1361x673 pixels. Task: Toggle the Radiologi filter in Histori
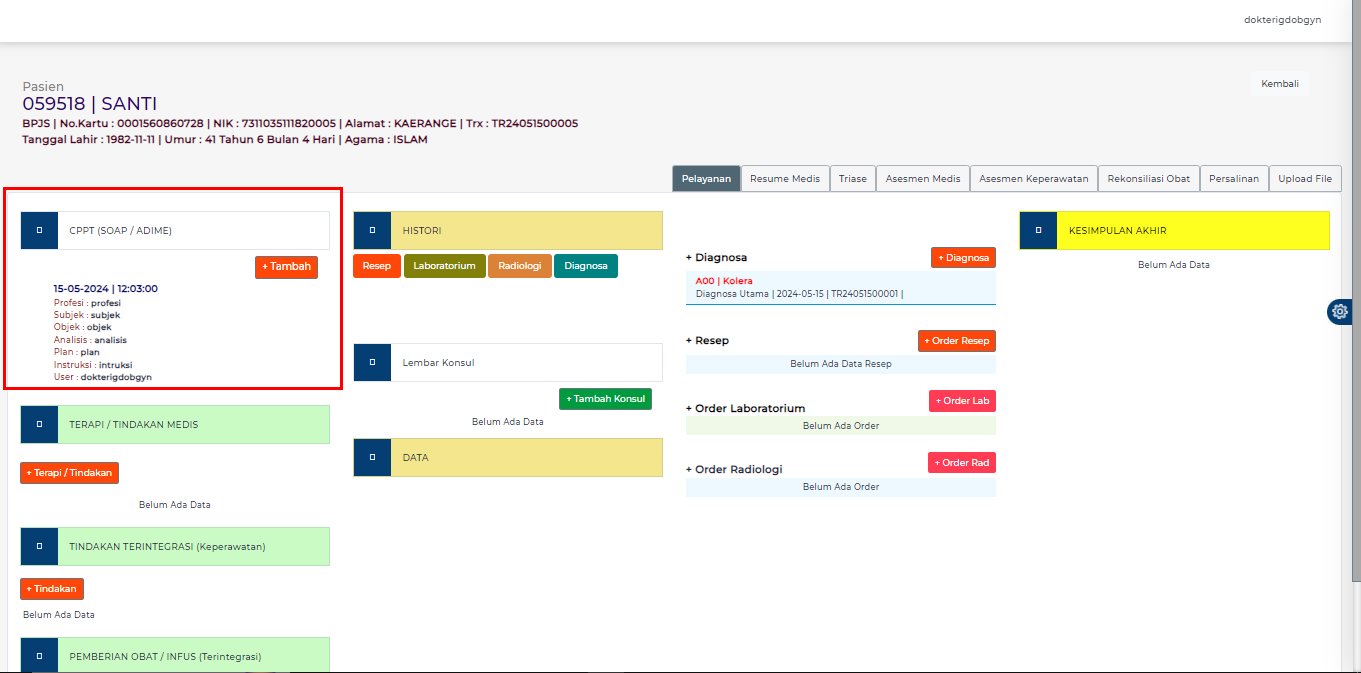click(x=519, y=265)
